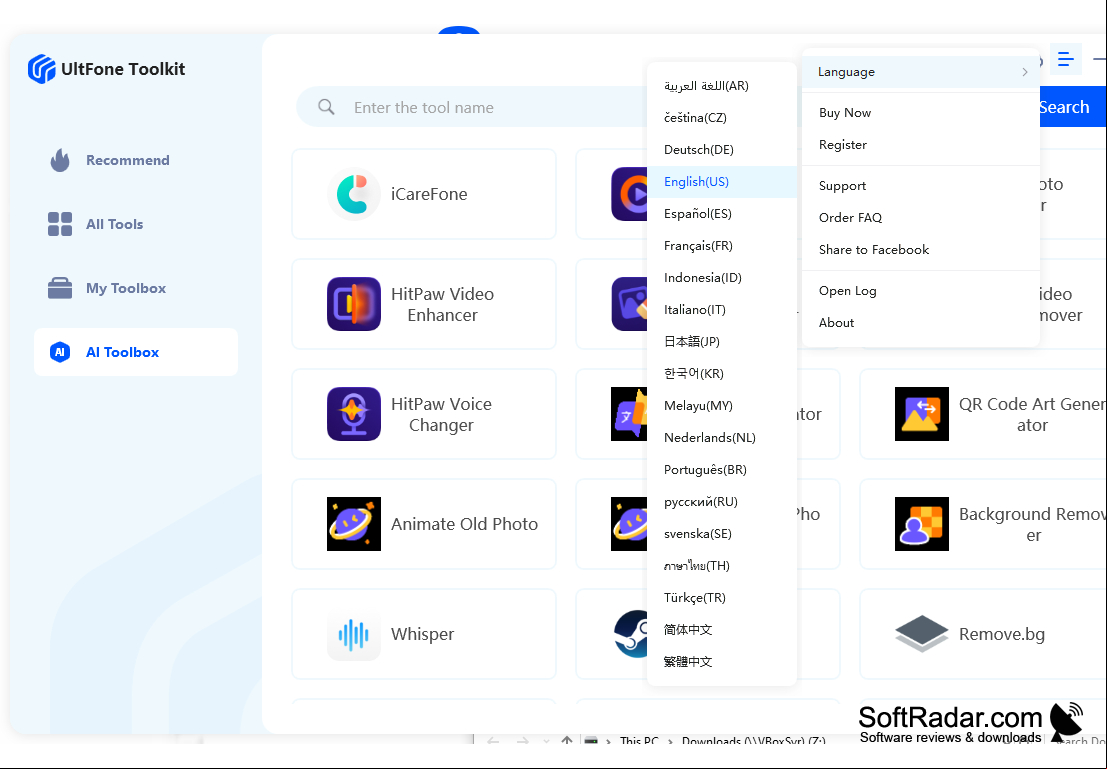
Task: Click the My Toolbox briefcase icon
Action: coord(60,288)
